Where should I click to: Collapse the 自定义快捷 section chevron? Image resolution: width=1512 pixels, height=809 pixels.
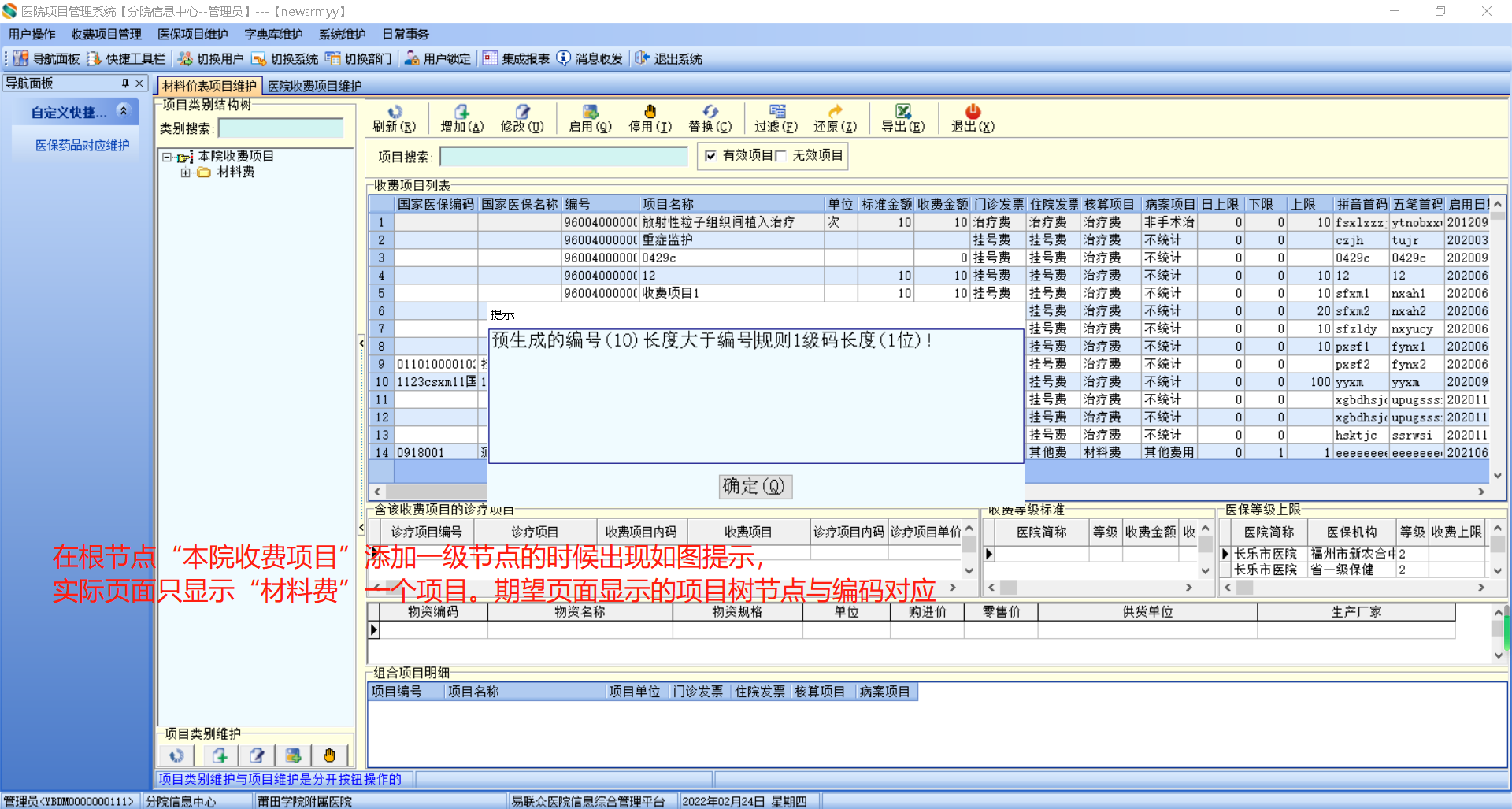pyautogui.click(x=123, y=111)
